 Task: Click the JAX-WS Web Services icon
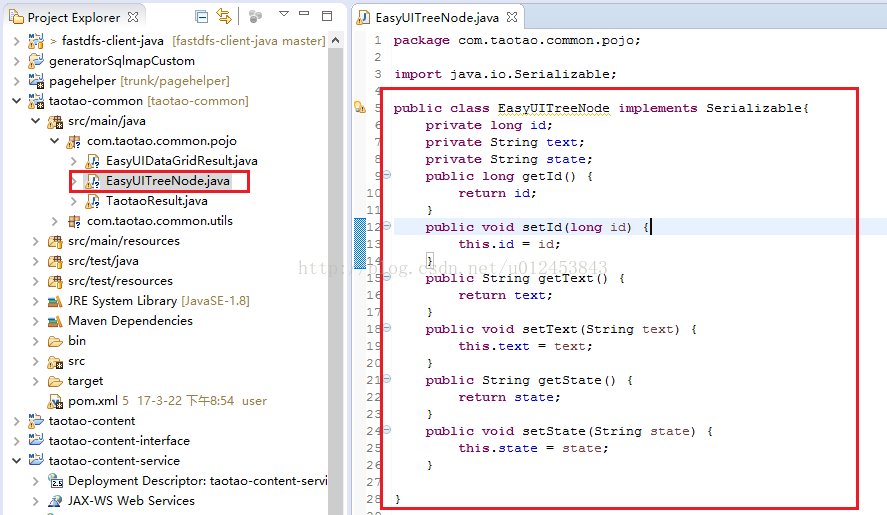(55, 501)
